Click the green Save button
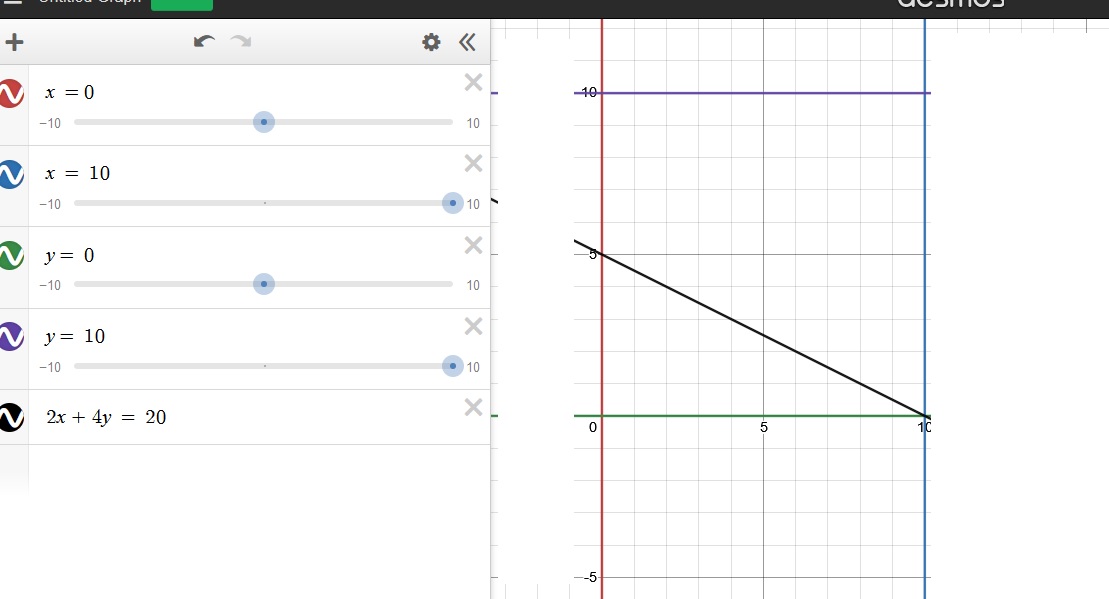Image resolution: width=1109 pixels, height=599 pixels. click(x=181, y=4)
